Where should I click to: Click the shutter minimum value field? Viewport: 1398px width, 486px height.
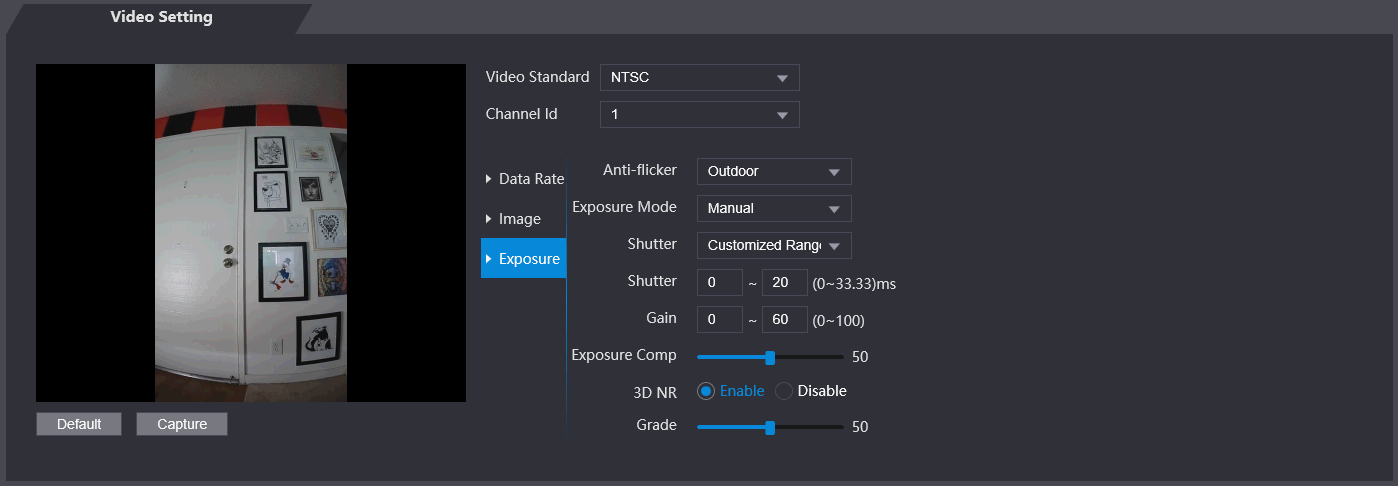coord(720,283)
